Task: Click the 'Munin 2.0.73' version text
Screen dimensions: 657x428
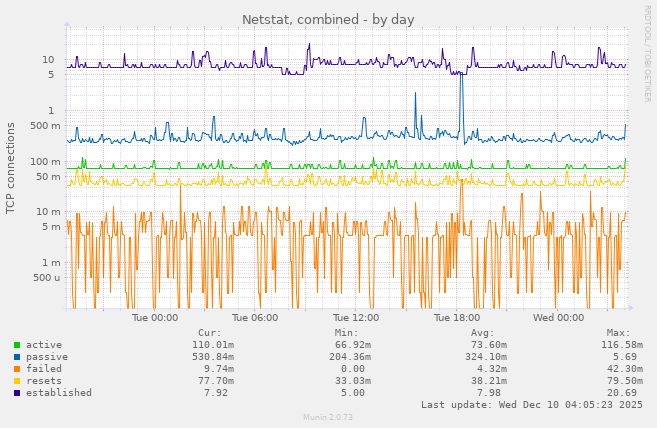Action: (328, 418)
